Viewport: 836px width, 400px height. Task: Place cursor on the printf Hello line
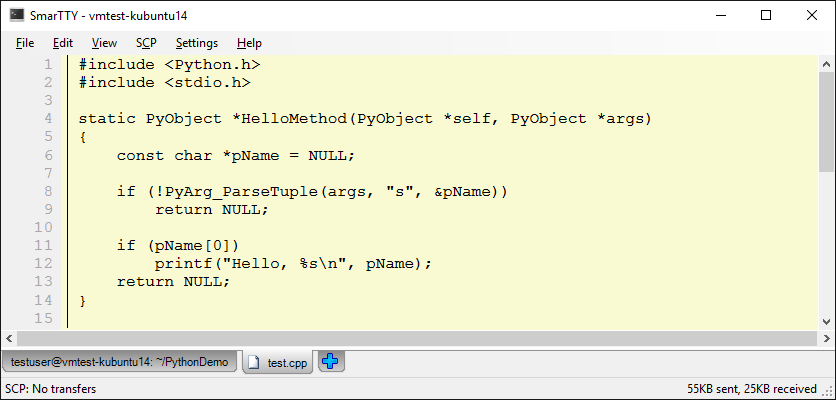[292, 264]
